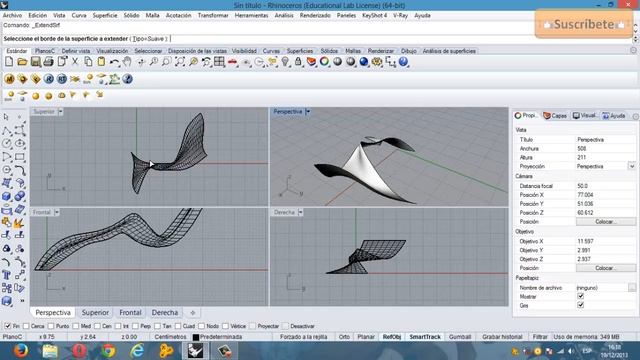
Task: Cut selection with the scissors icon
Action: (75, 62)
